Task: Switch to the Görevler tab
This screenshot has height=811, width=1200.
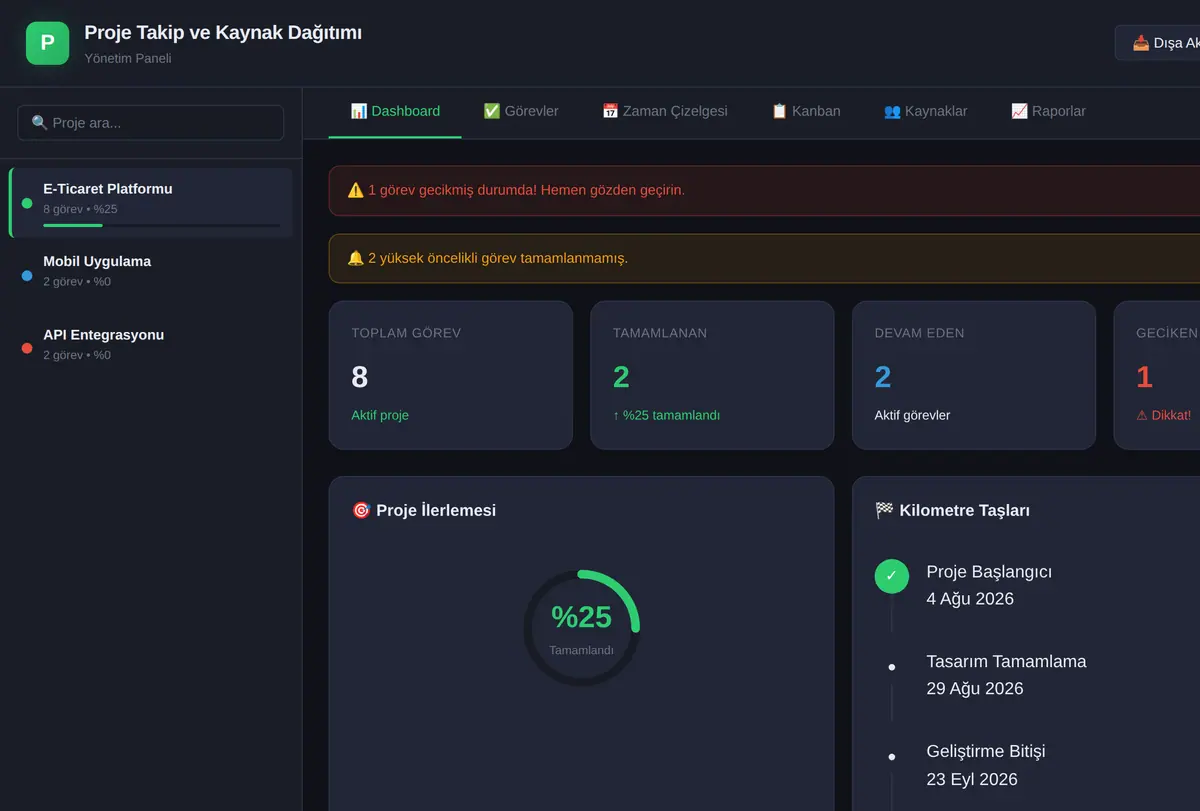Action: tap(521, 112)
